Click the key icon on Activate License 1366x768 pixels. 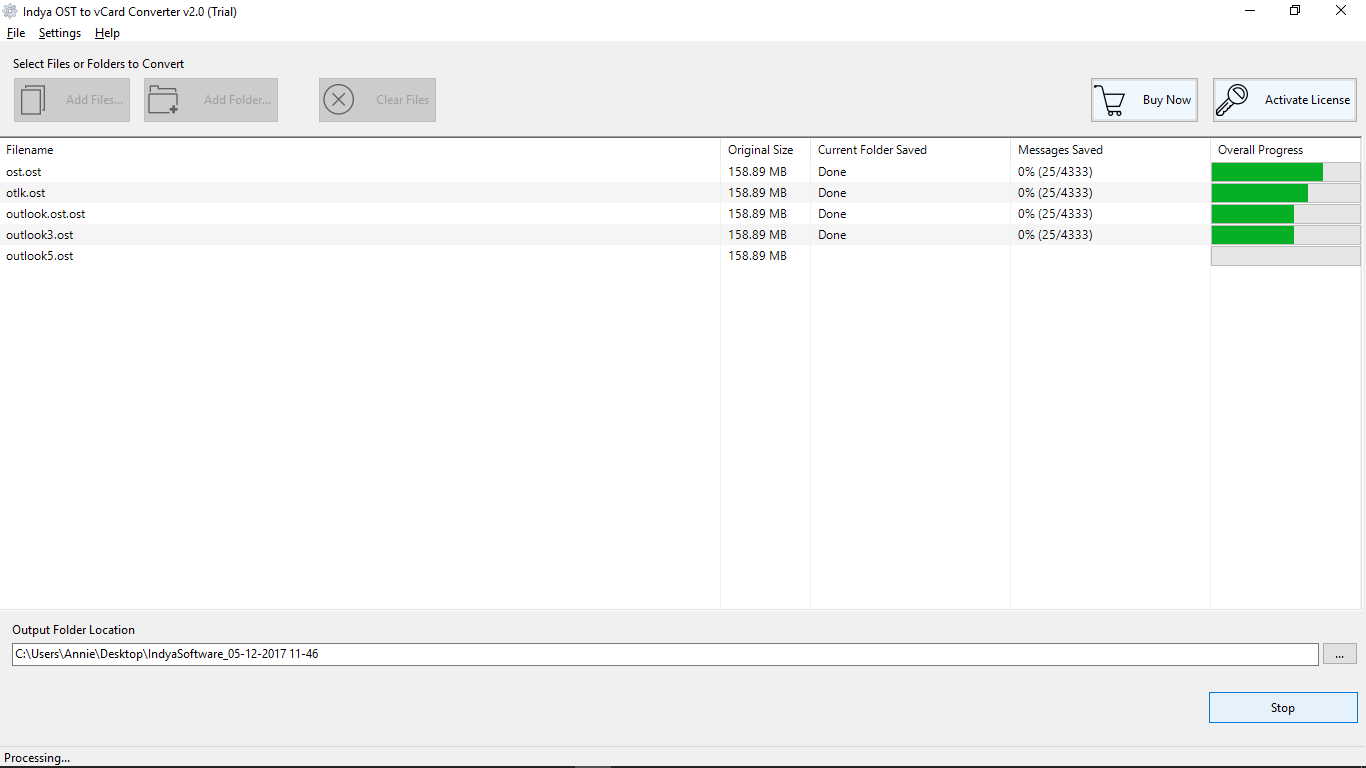click(1233, 100)
